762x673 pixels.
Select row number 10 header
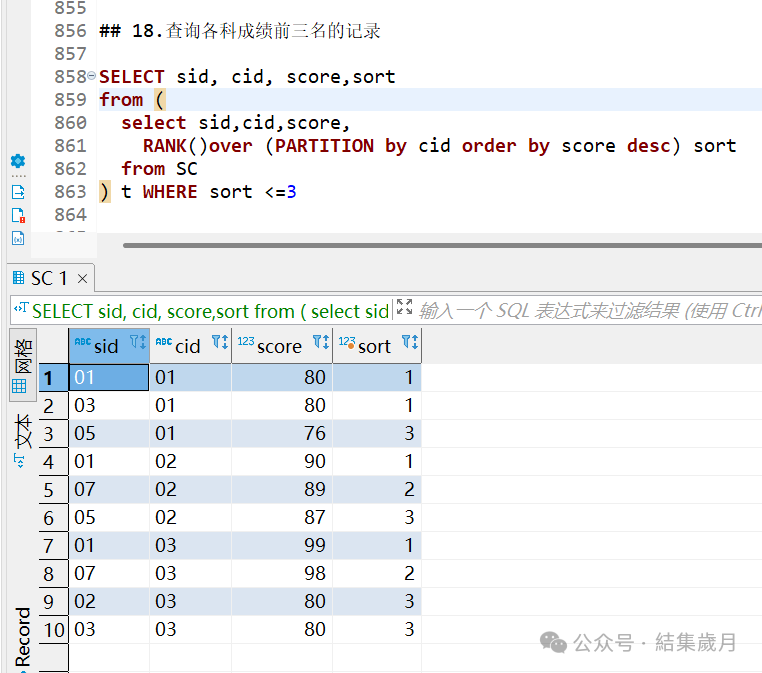[53, 630]
